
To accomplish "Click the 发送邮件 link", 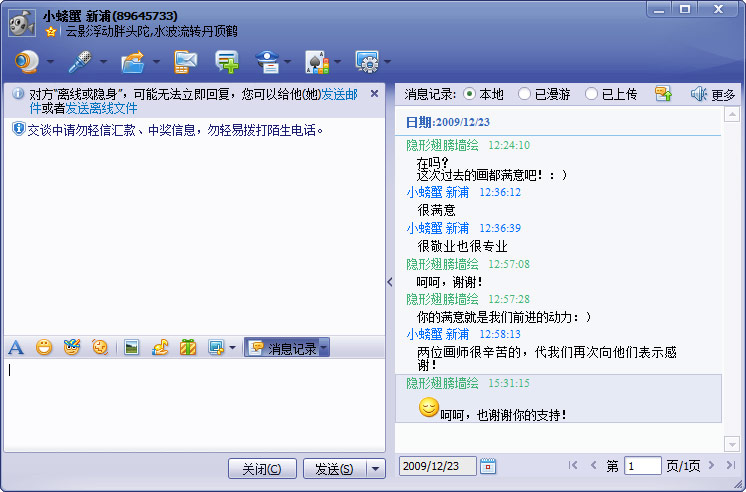I will pos(339,94).
